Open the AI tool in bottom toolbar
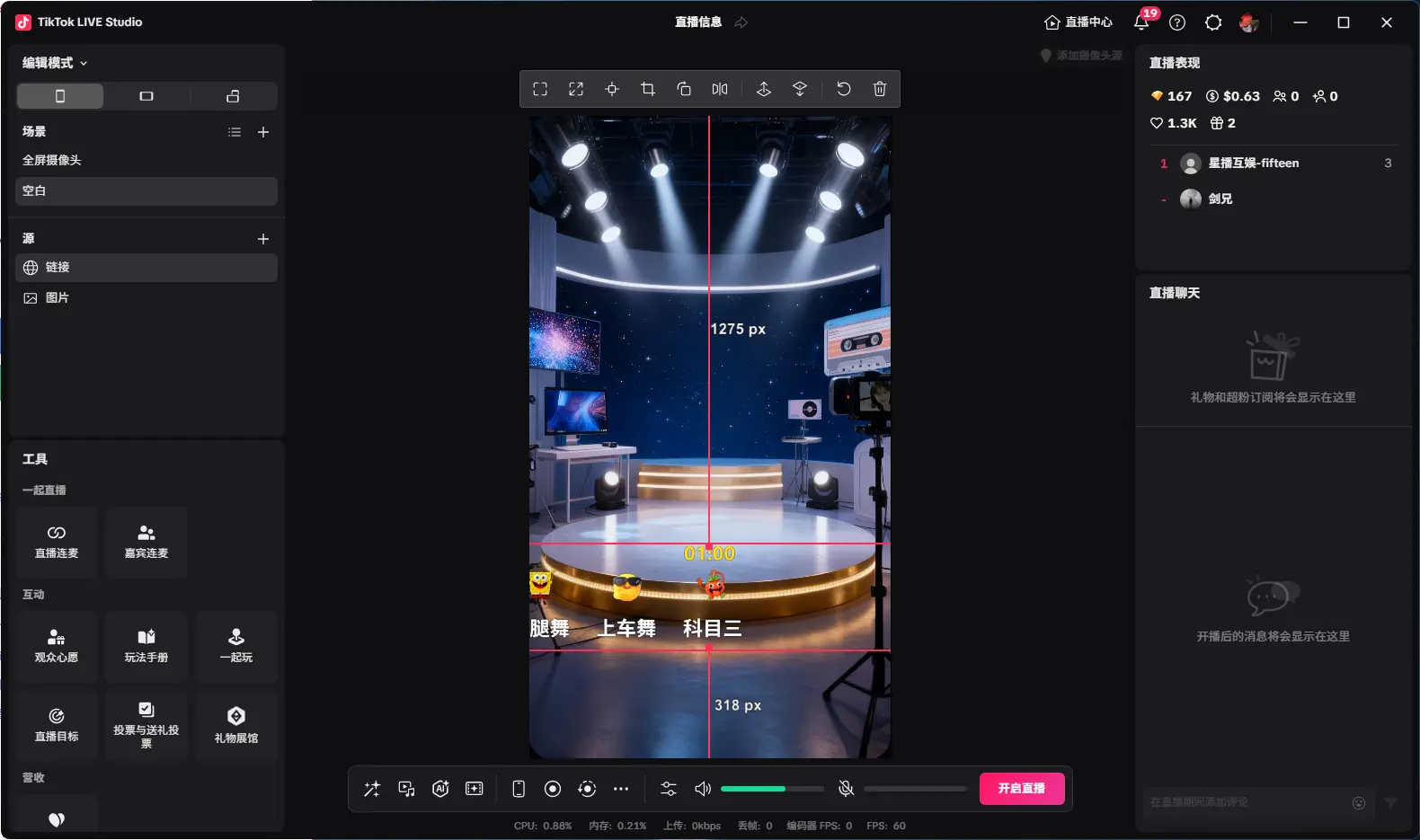 point(440,789)
